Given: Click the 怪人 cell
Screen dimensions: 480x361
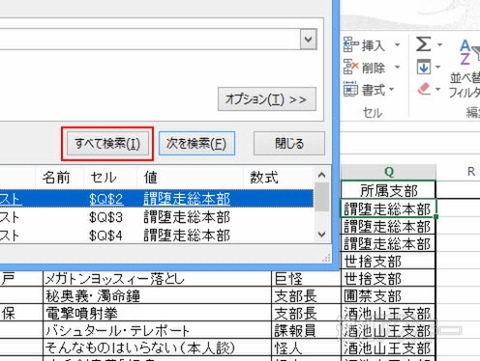Looking at the screenshot, I should (307, 348).
